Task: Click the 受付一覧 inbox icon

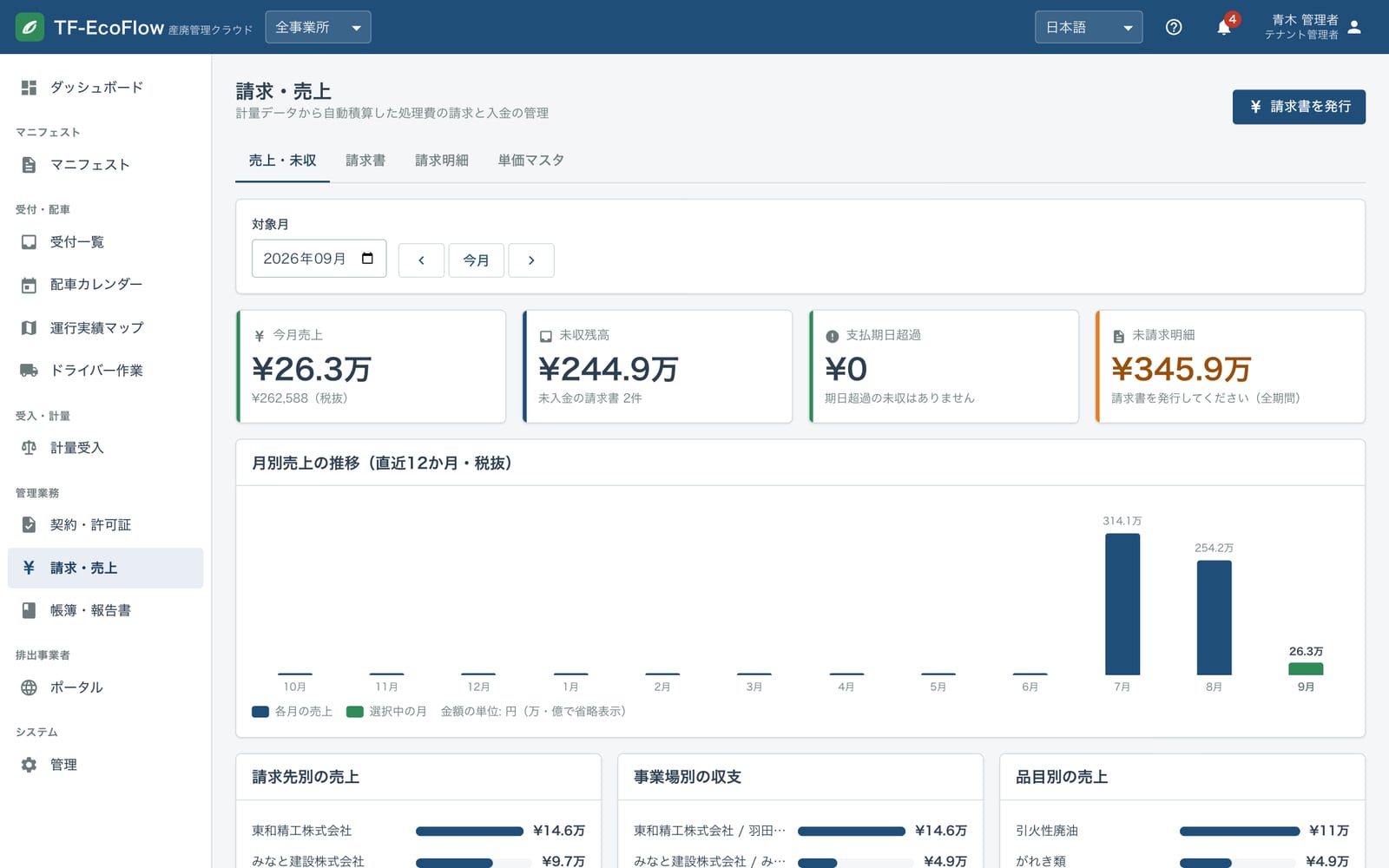Action: click(x=29, y=242)
